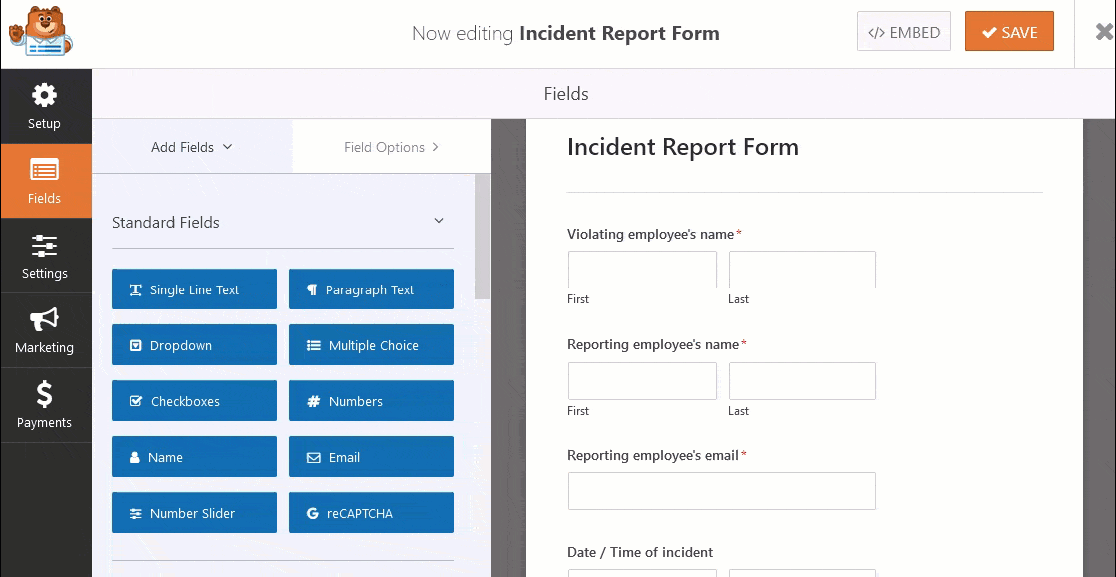Viewport: 1116px width, 577px height.
Task: Click the WPForms bear mascot logo
Action: (41, 33)
